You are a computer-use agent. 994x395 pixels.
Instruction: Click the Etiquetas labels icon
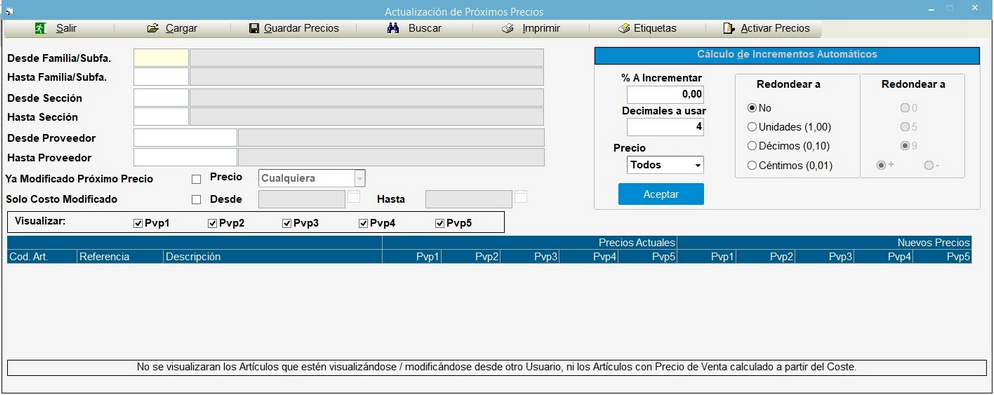624,29
